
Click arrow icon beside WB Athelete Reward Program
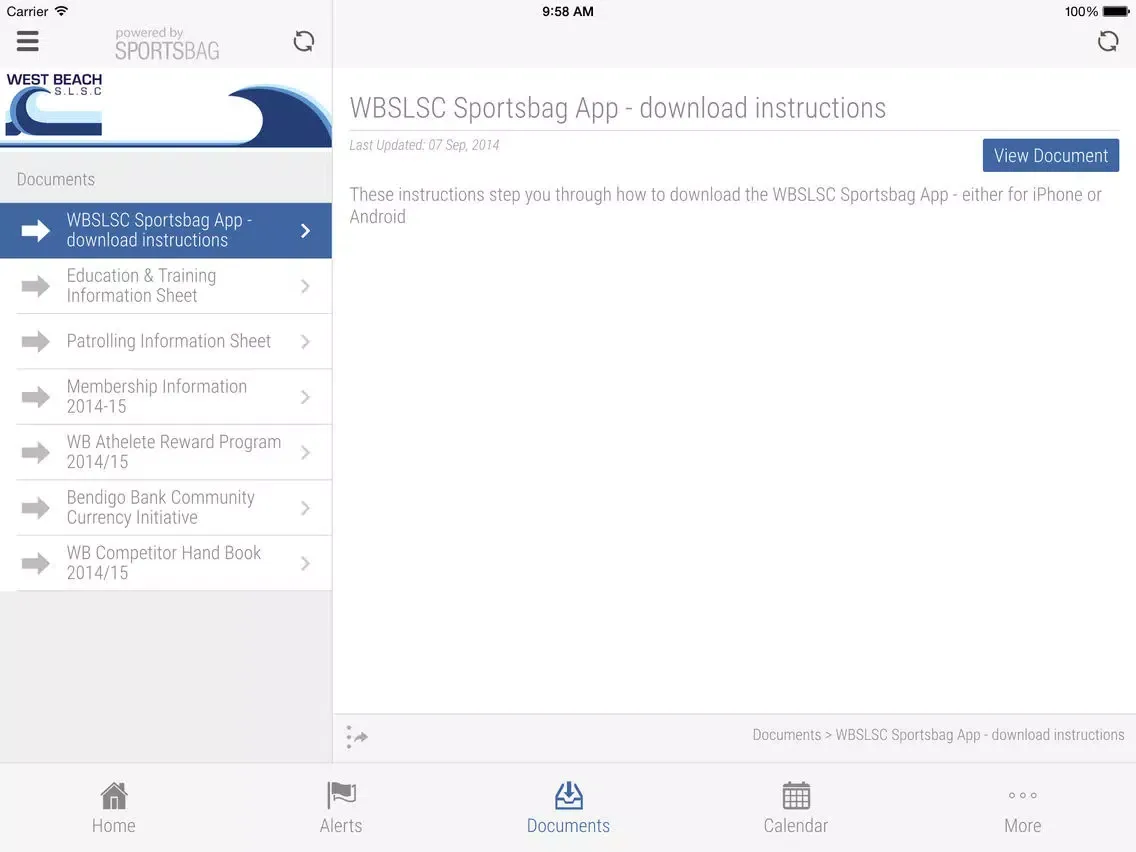pos(36,453)
